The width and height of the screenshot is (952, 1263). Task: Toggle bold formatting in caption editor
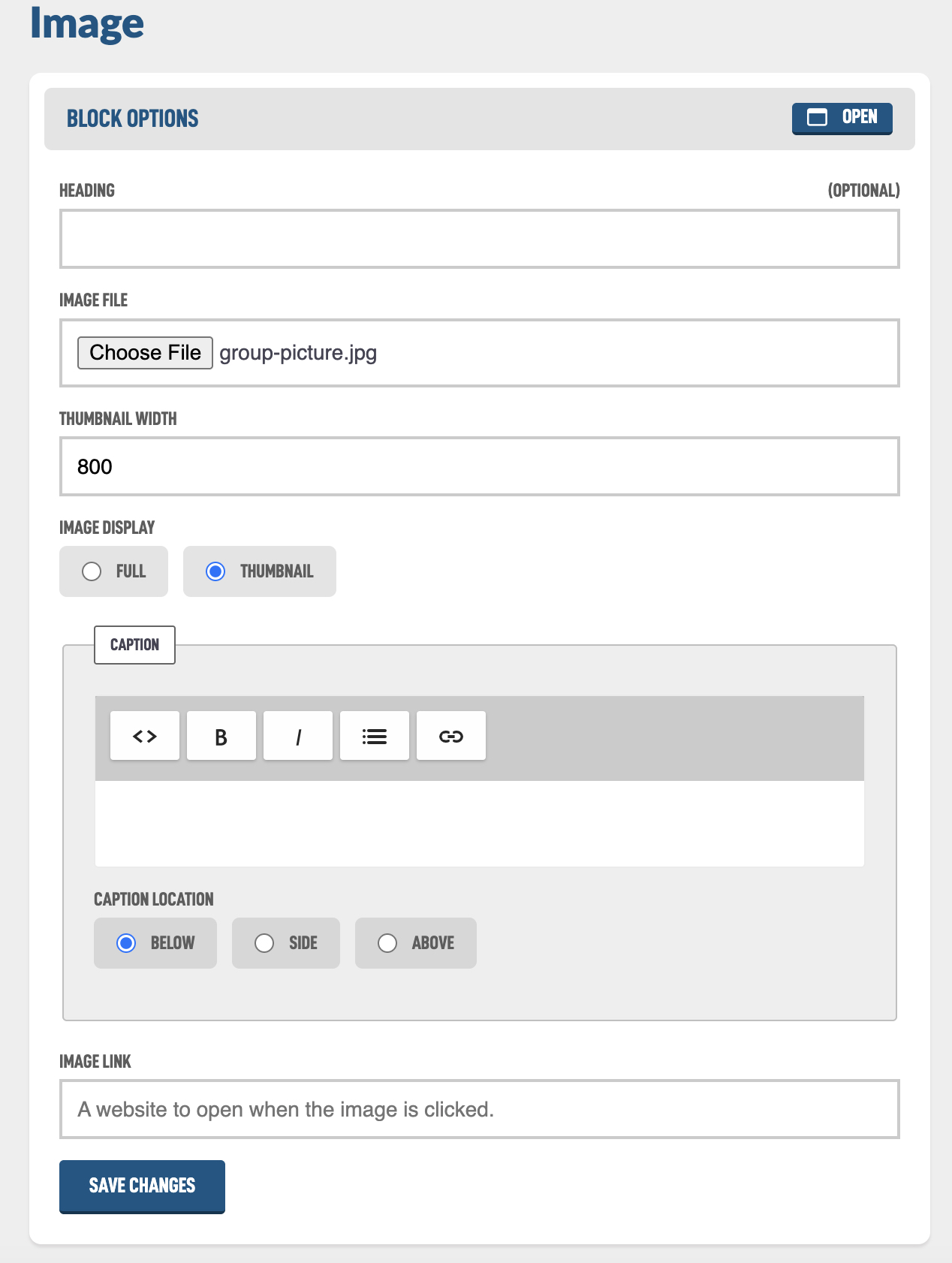click(221, 736)
